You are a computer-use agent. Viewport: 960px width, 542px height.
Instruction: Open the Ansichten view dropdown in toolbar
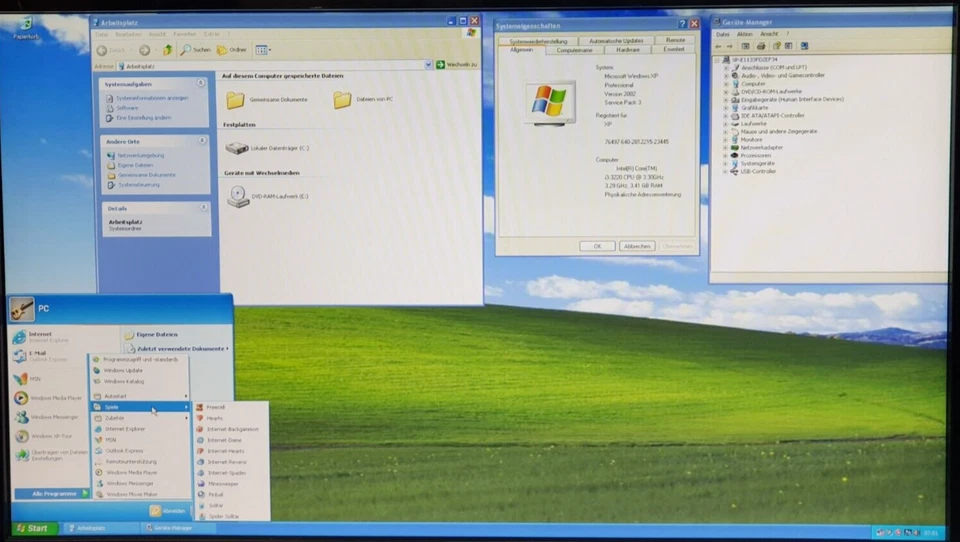(263, 50)
